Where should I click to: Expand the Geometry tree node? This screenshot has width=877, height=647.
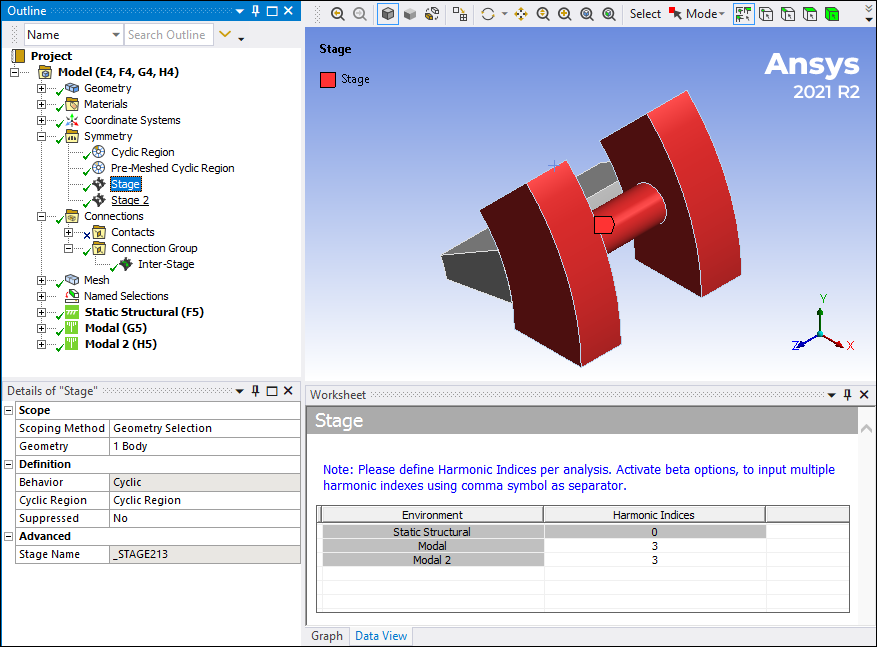[x=42, y=88]
